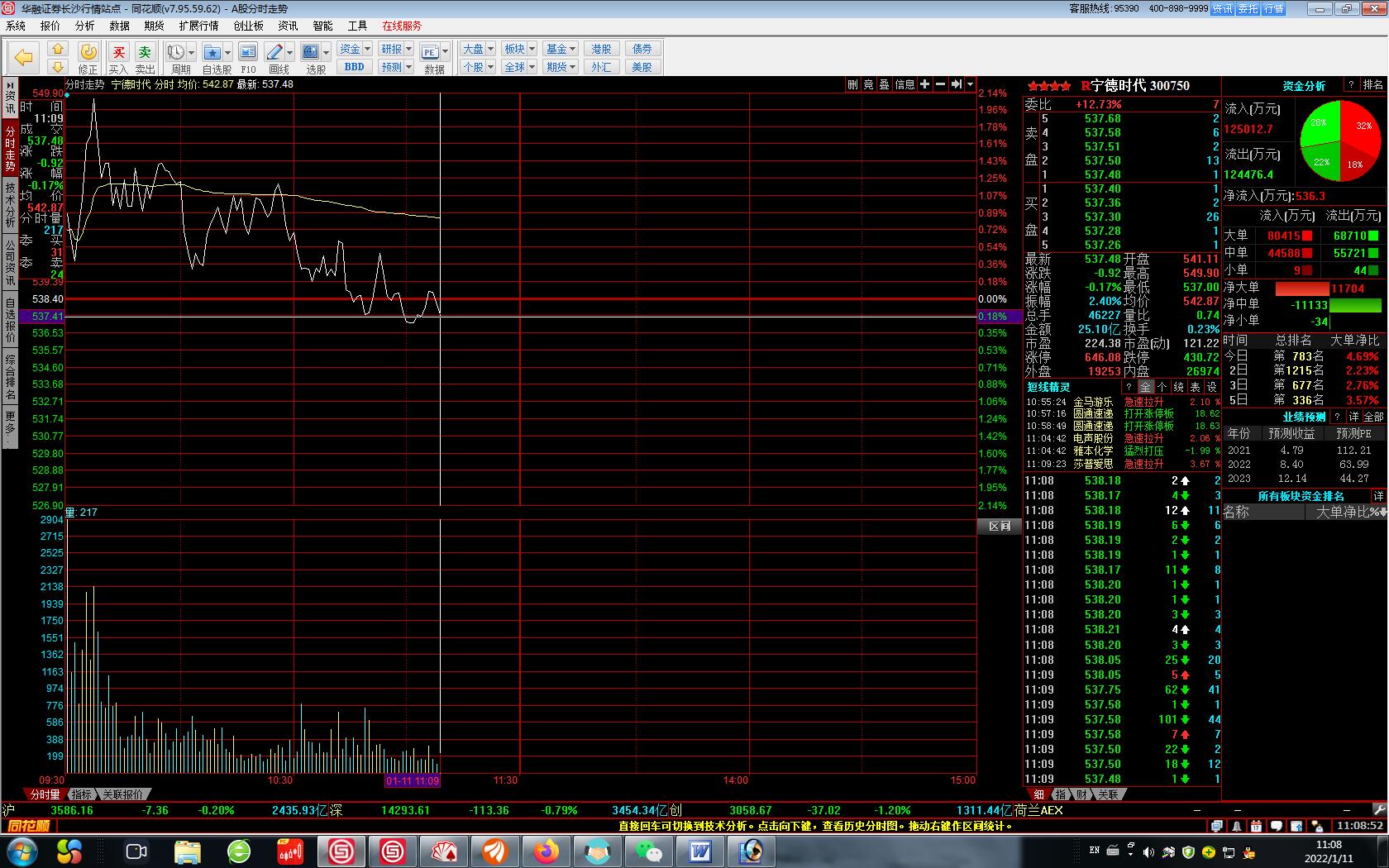
Task: Open 短线精灵 help question mark
Action: tap(1129, 387)
